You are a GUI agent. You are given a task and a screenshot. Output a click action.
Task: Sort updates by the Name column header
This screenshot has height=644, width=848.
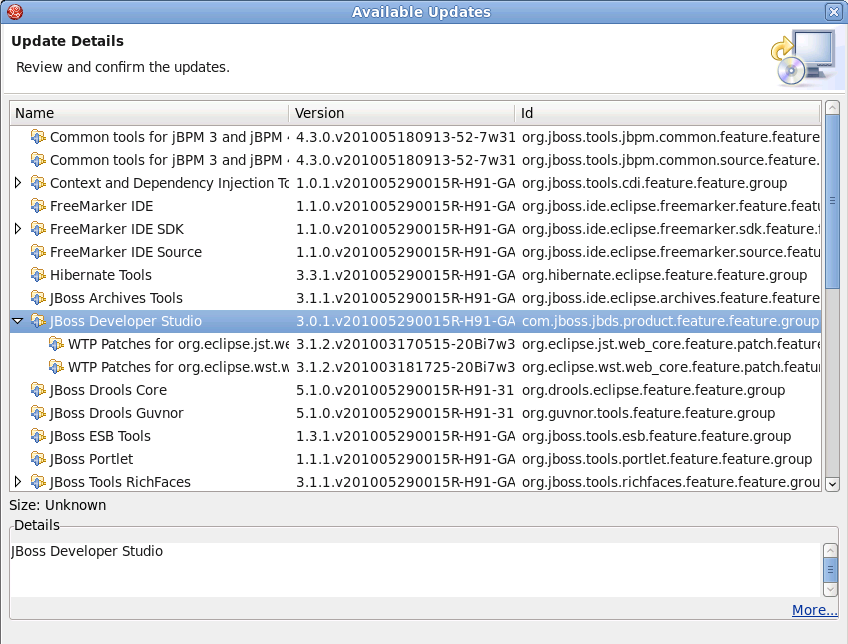tap(149, 113)
